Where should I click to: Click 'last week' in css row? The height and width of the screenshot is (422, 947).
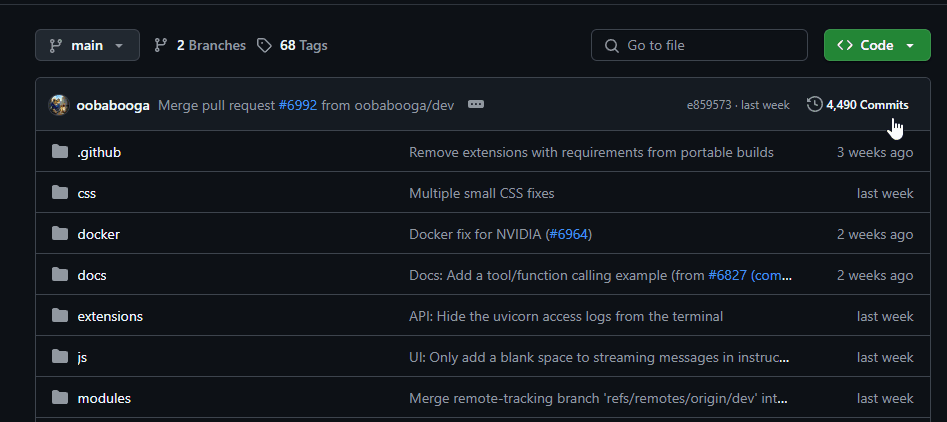click(x=885, y=193)
